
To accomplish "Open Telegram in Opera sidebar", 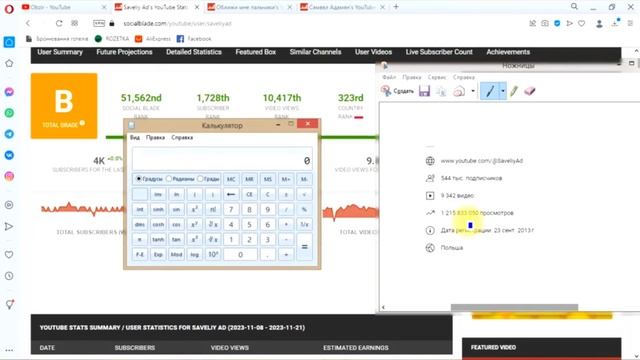I will (x=9, y=134).
